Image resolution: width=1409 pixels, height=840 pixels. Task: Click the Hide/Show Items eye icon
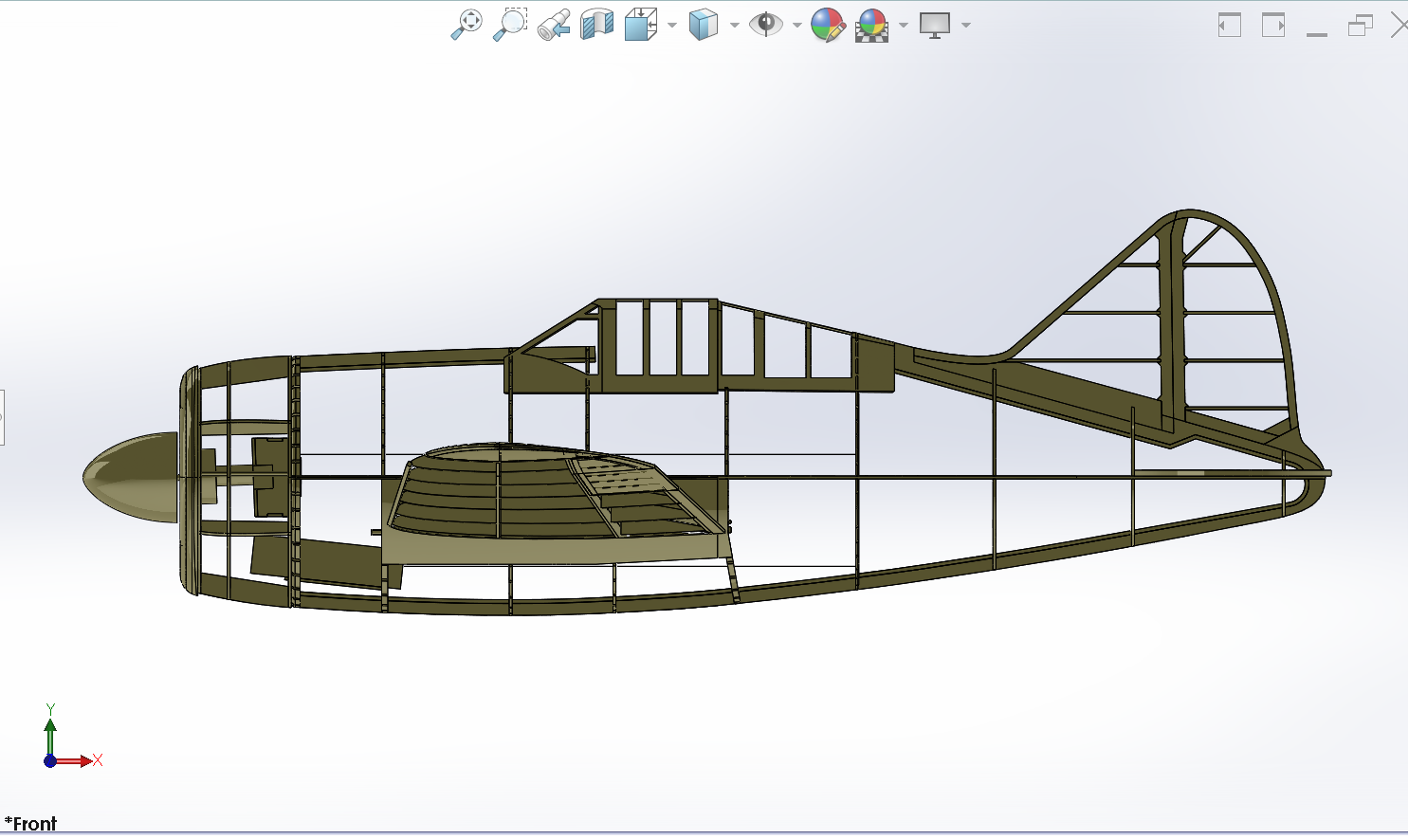(766, 25)
